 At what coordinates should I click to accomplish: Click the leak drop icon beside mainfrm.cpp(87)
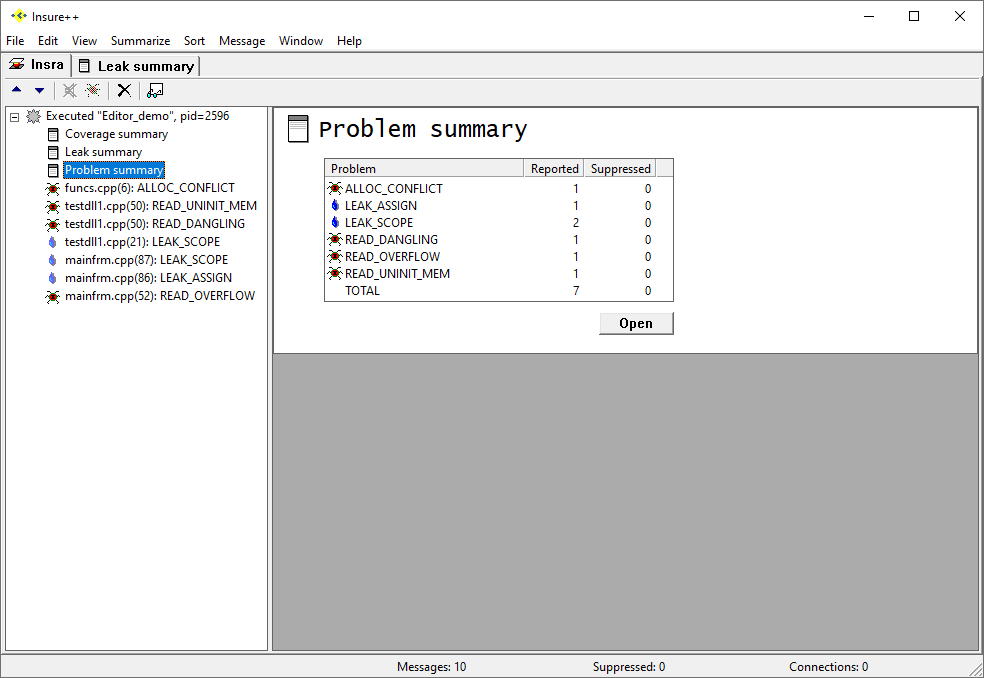click(53, 260)
